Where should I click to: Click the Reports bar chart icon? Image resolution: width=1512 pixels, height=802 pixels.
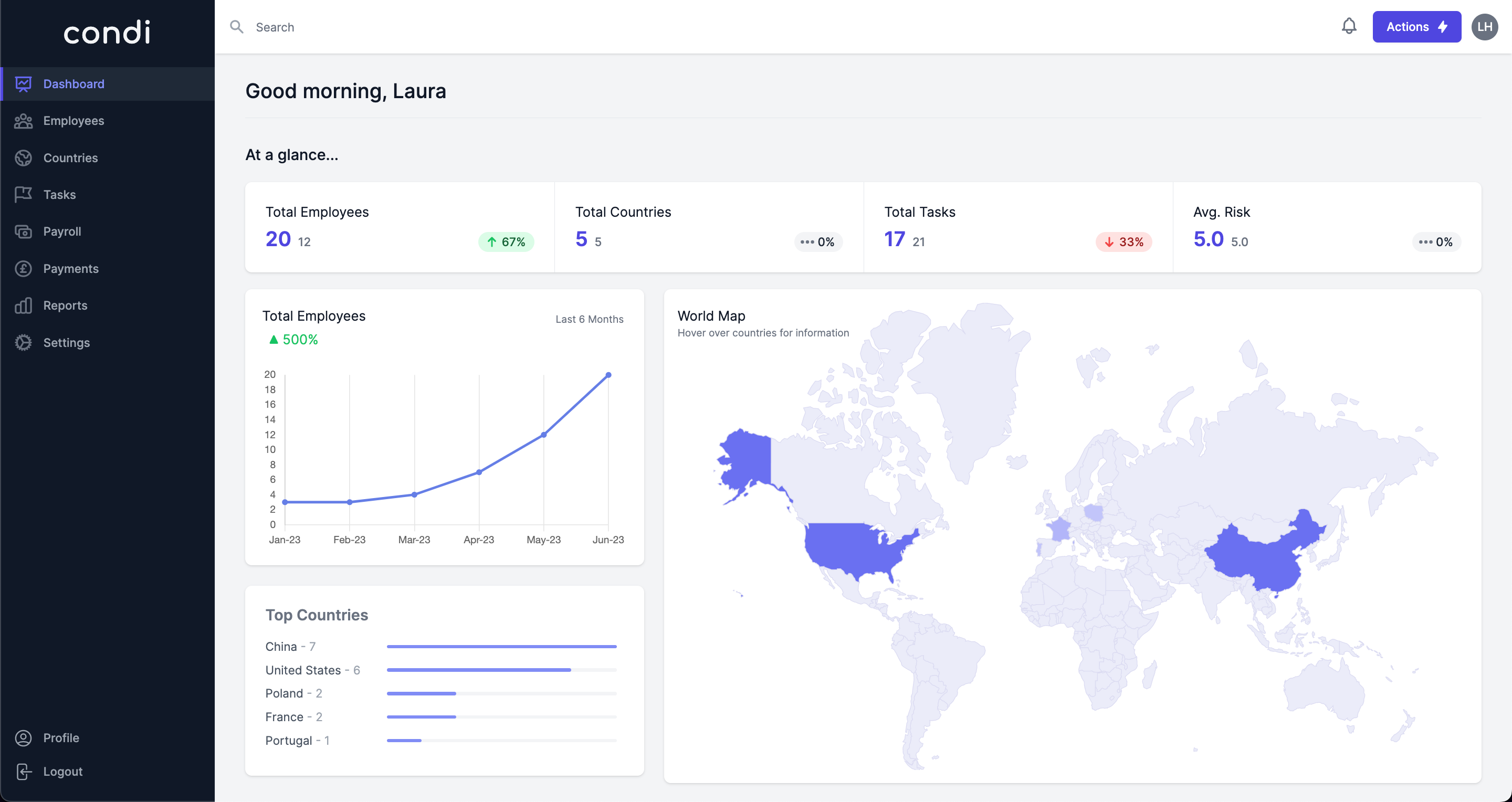24,305
